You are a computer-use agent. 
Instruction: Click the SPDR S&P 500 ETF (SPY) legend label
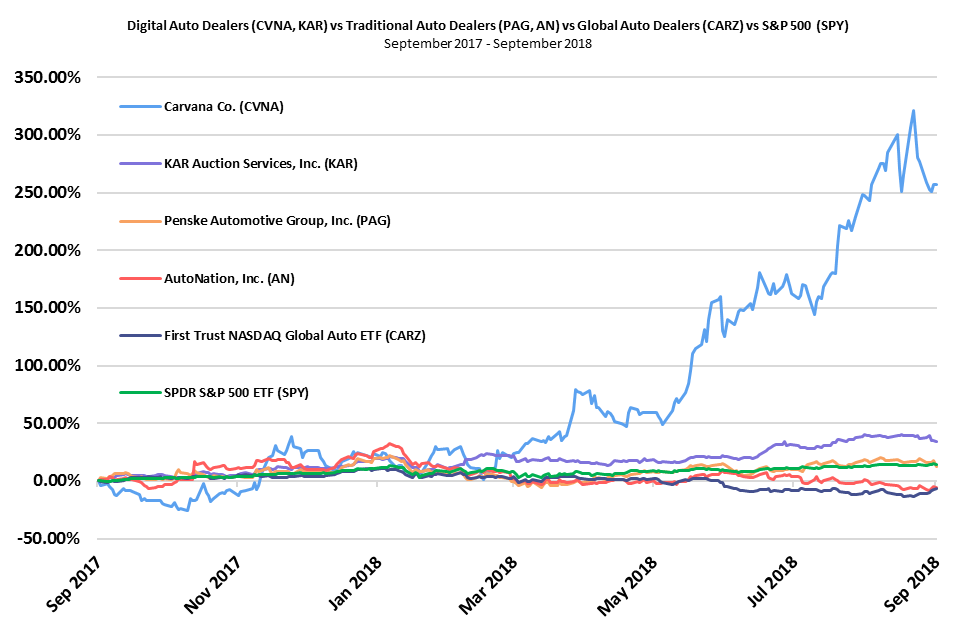pos(236,393)
